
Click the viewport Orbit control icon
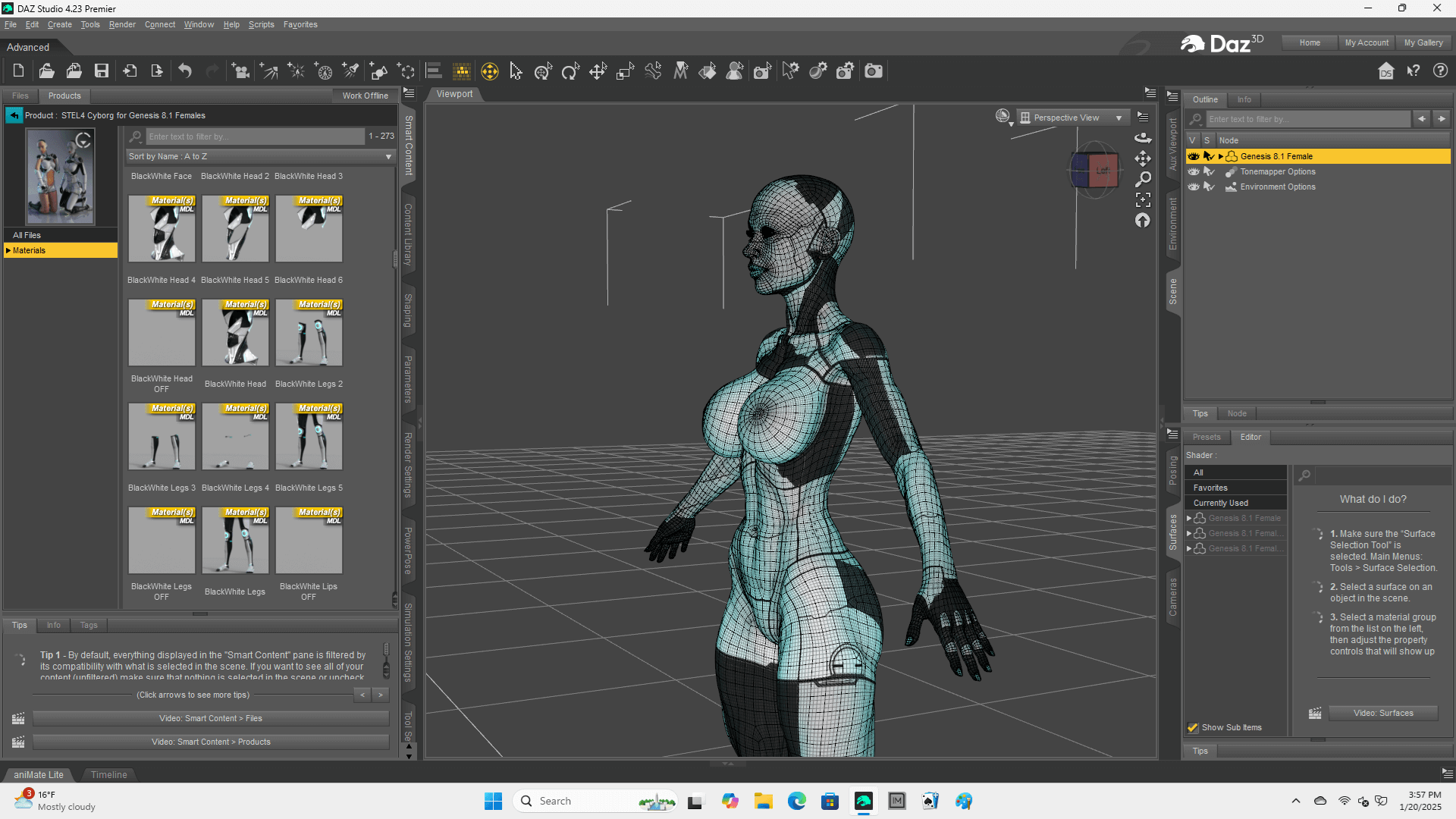(1143, 138)
